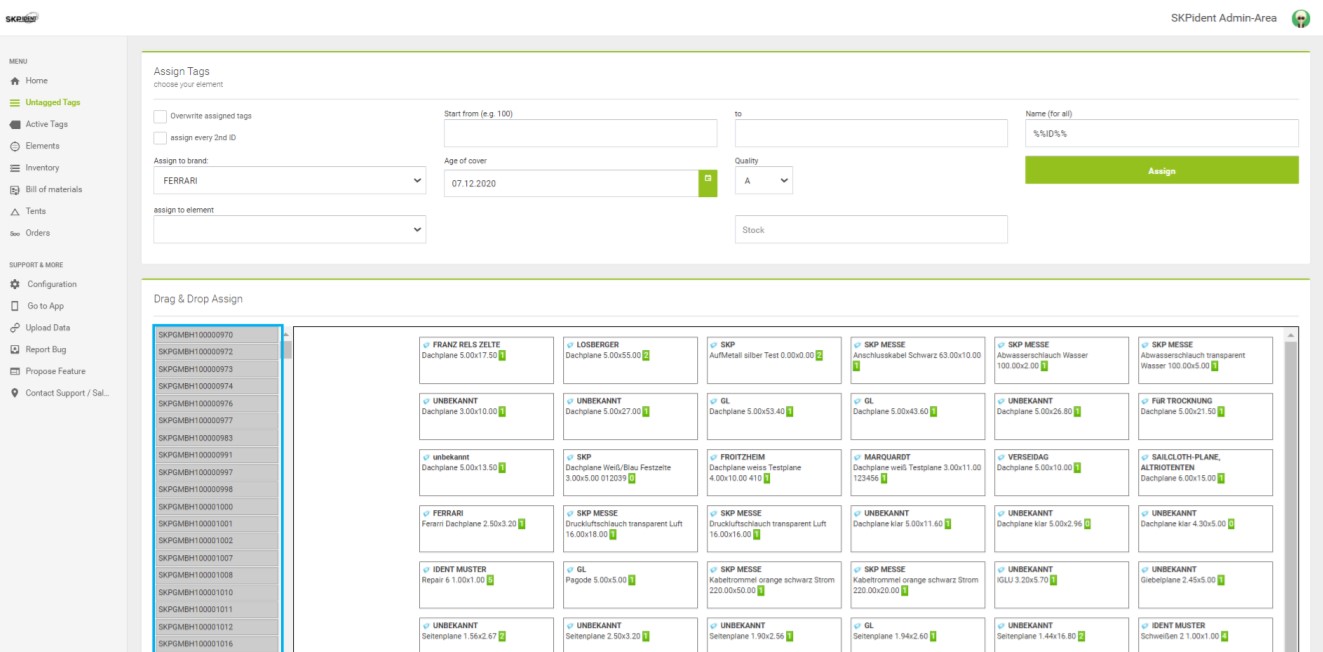Click the user avatar icon at top right
The width and height of the screenshot is (1323, 652).
[x=1300, y=19]
